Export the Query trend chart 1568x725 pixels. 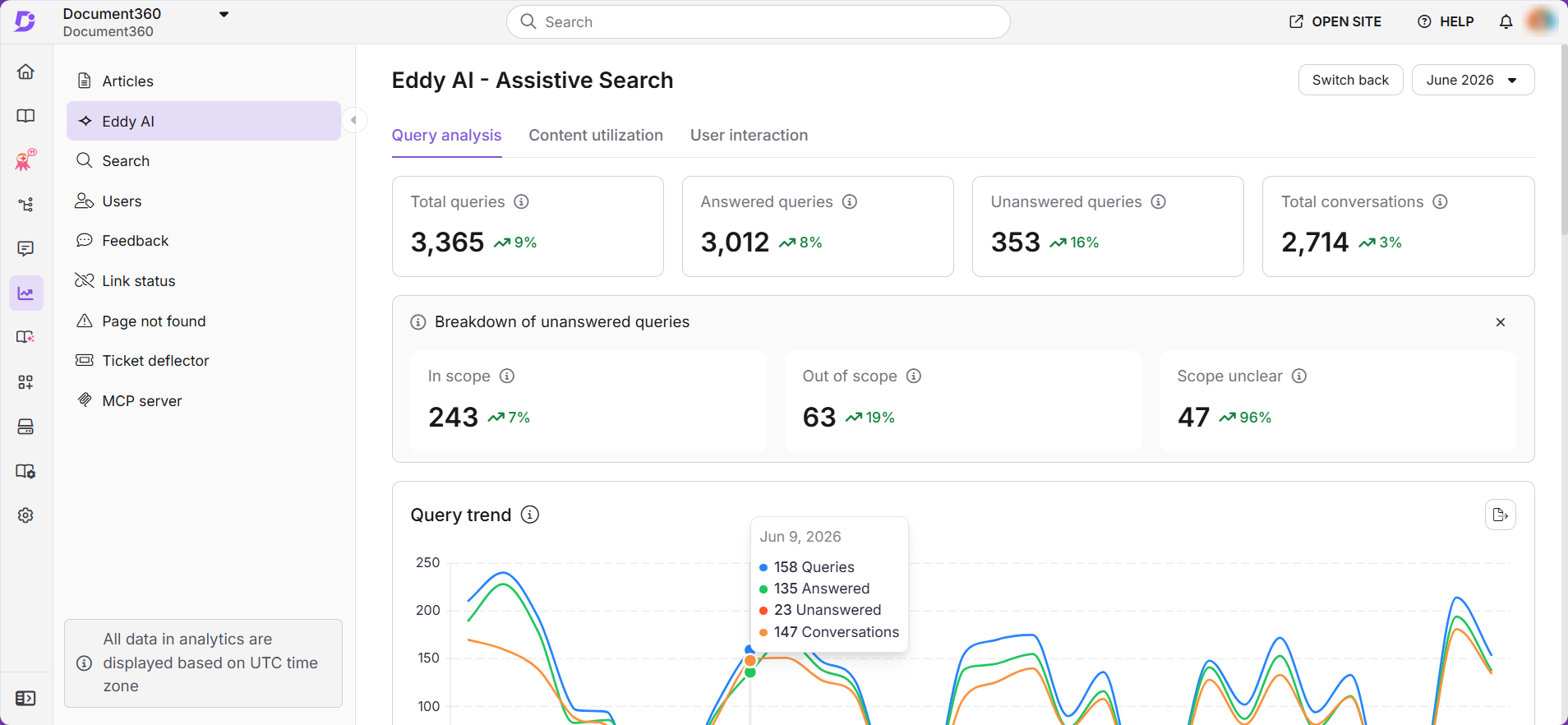(x=1501, y=515)
